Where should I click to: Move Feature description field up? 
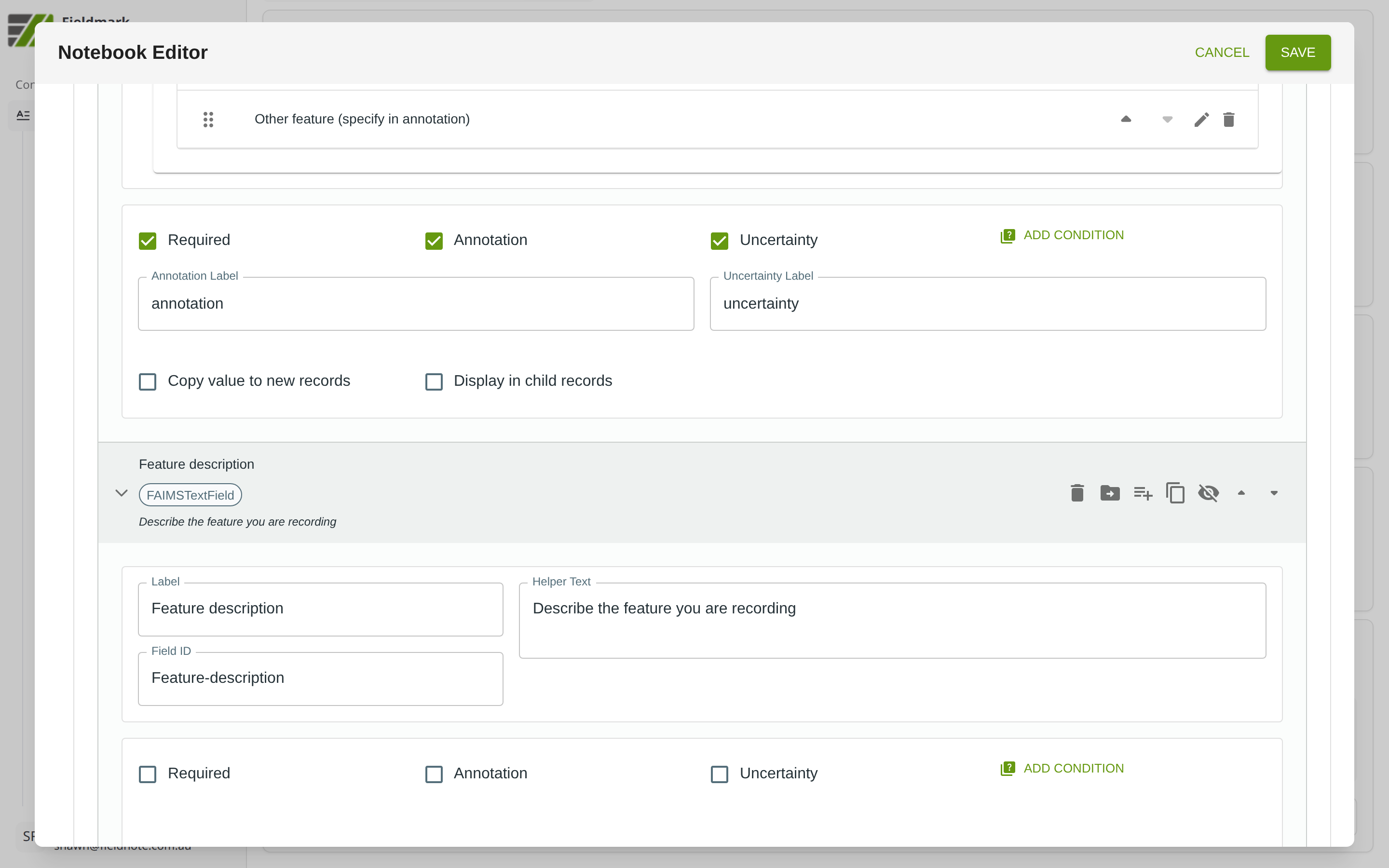(1241, 493)
